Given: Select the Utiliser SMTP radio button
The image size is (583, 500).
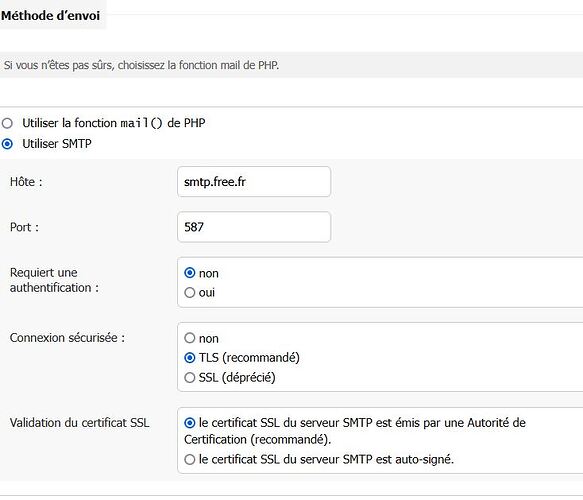Looking at the screenshot, I should point(7,144).
